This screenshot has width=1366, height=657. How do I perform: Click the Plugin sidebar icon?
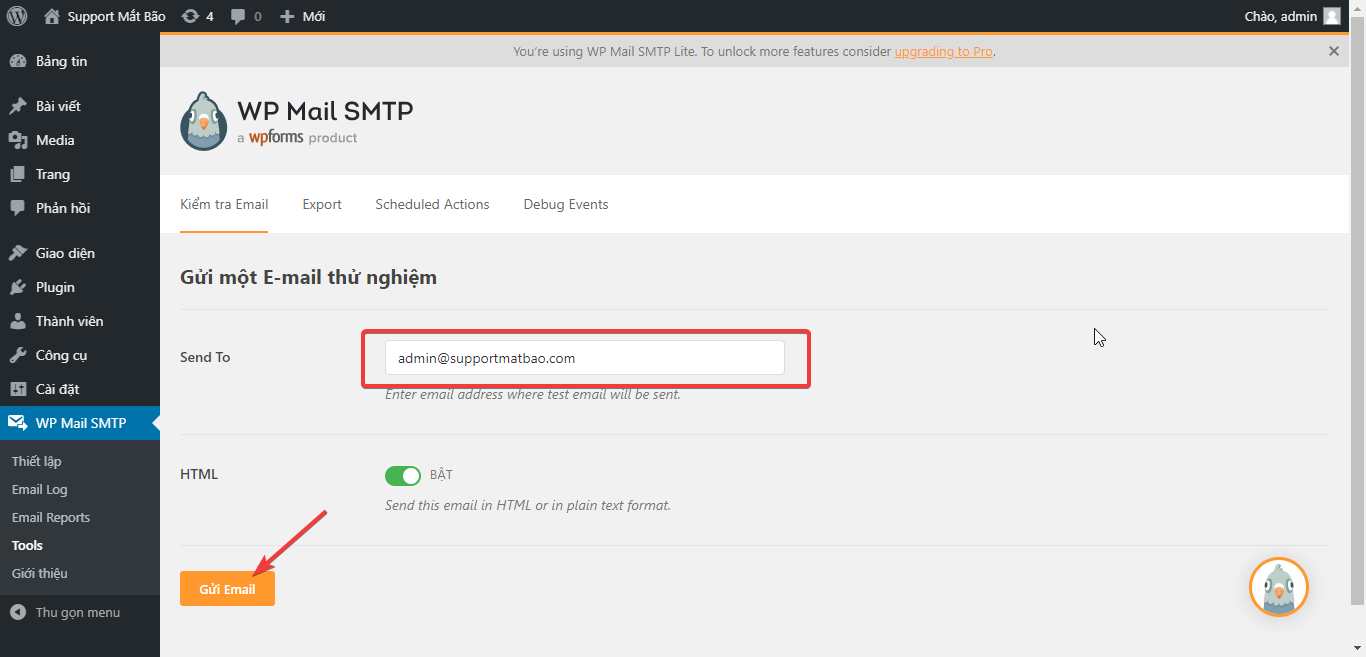point(18,287)
